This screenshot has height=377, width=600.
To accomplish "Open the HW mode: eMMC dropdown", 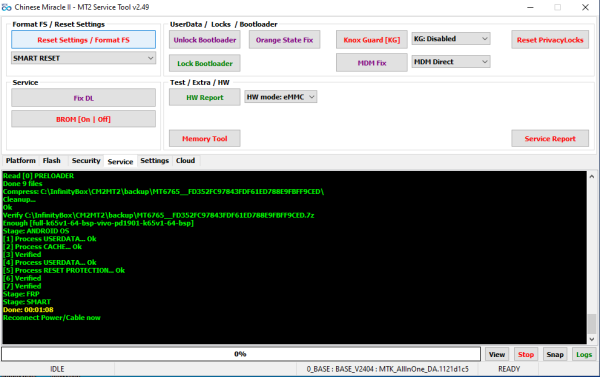I will 280,97.
